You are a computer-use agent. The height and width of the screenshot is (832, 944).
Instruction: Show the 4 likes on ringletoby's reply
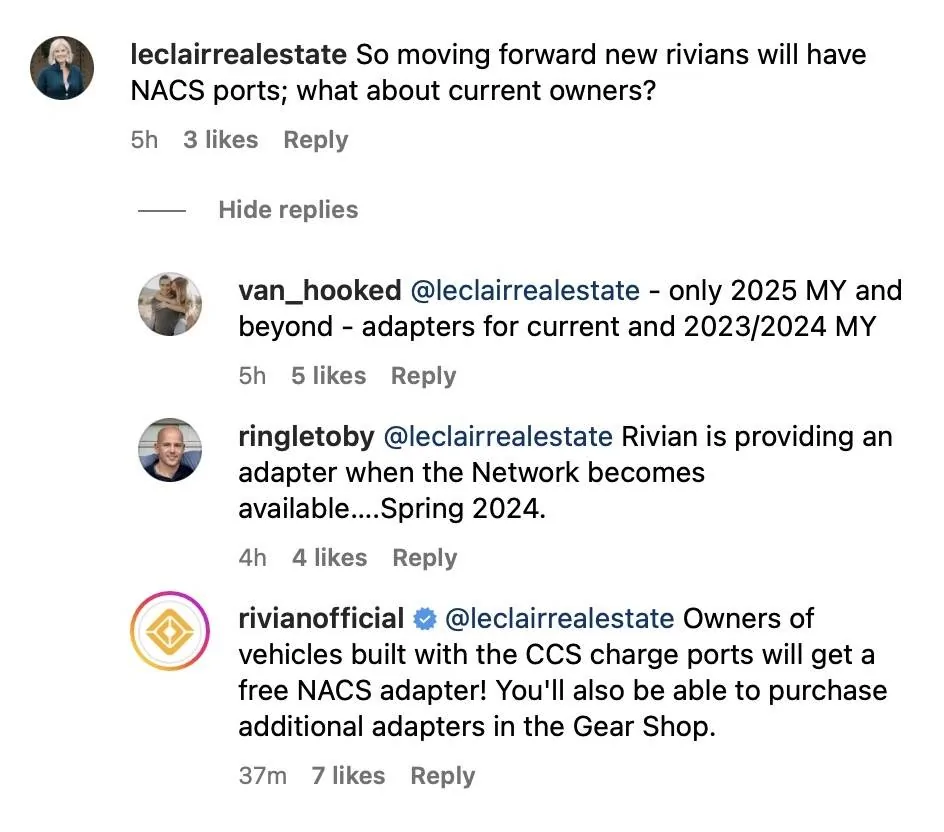(329, 558)
